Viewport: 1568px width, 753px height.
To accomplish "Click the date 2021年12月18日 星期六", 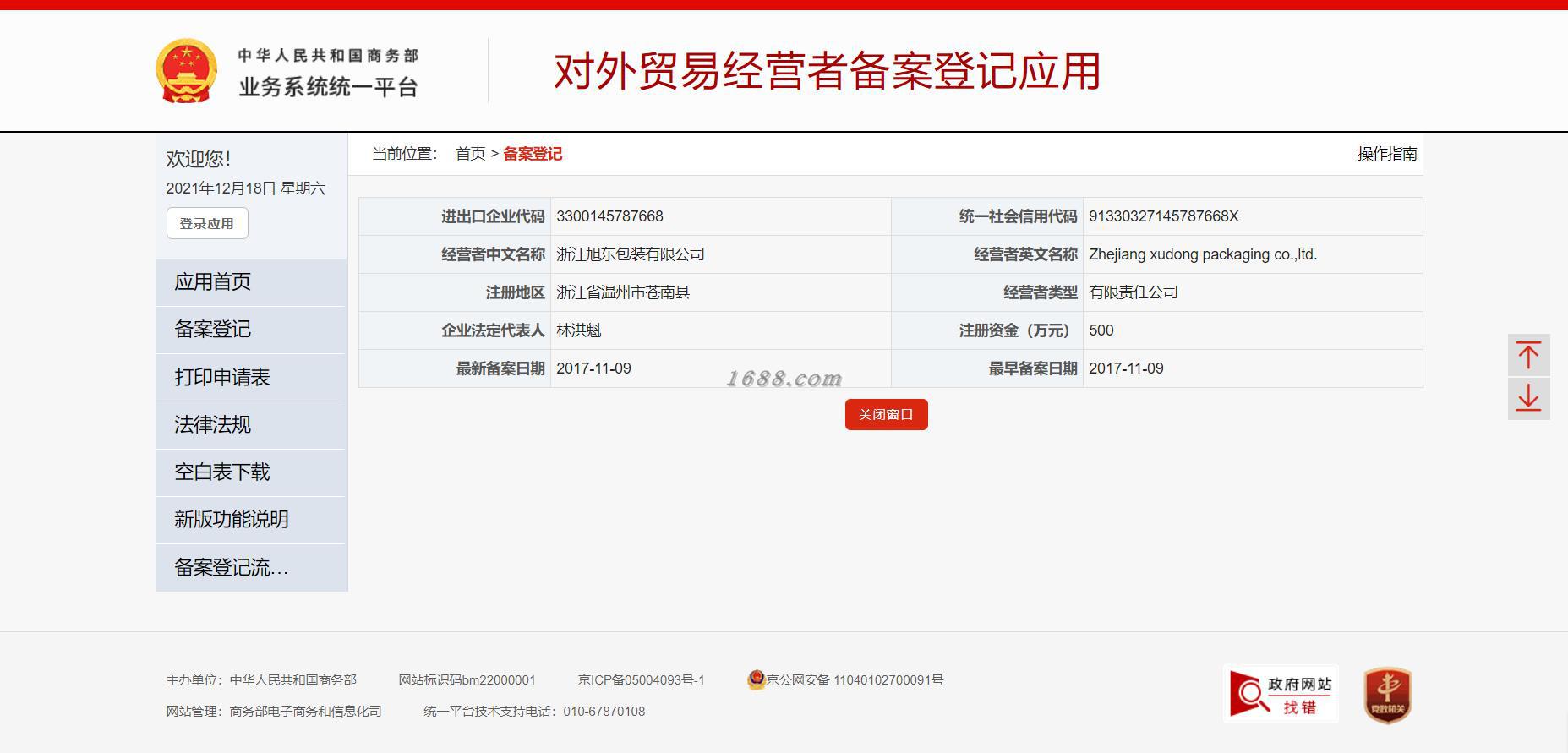I will (245, 188).
